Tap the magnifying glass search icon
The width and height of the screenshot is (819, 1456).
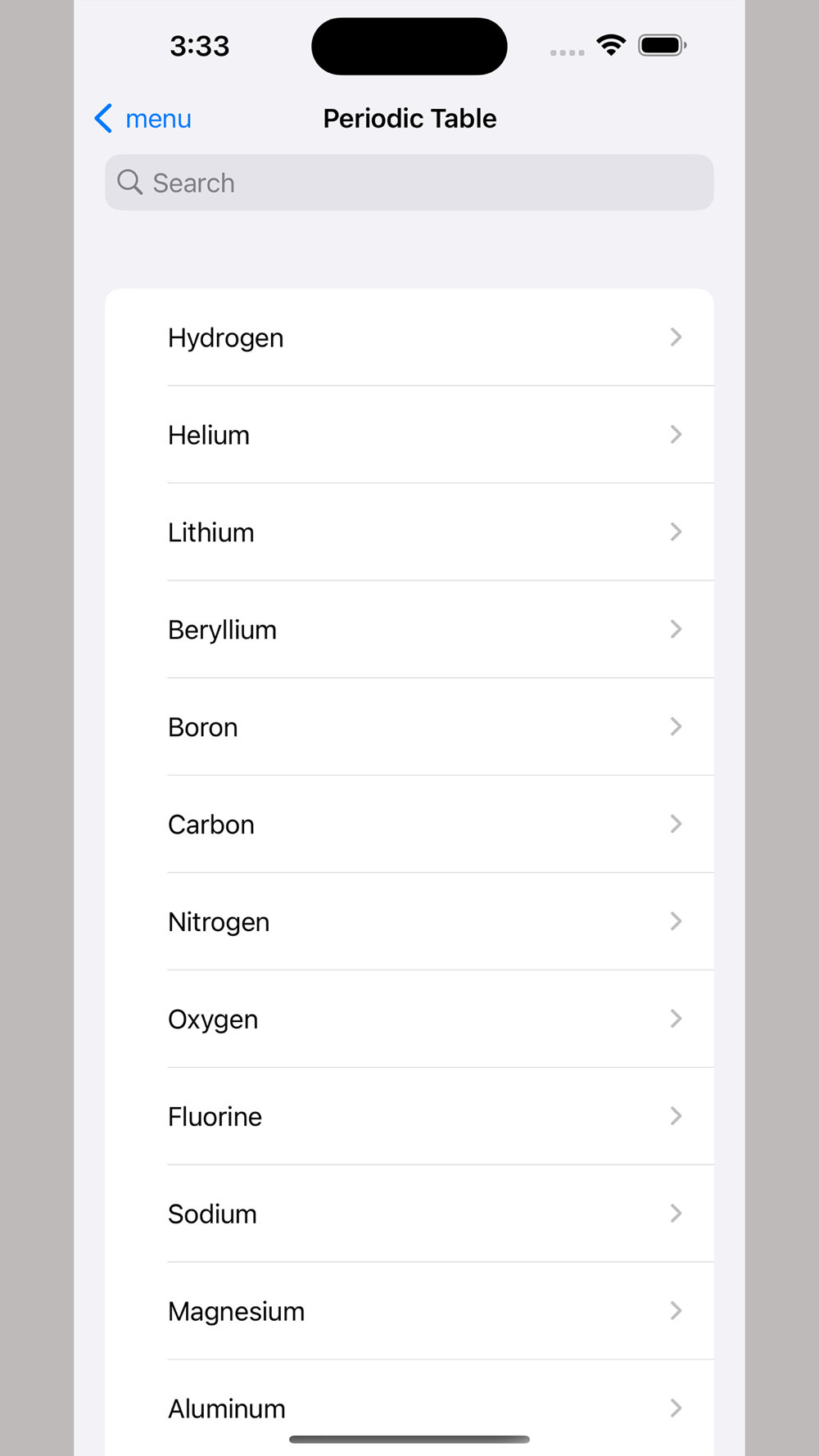[129, 182]
